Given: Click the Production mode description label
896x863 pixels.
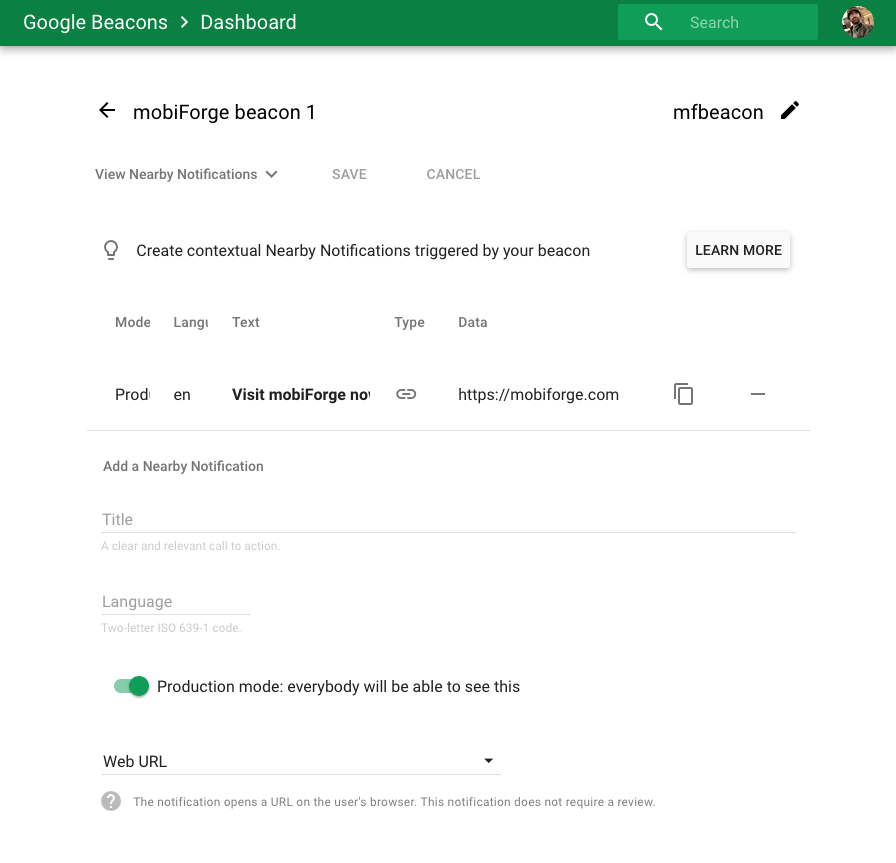Looking at the screenshot, I should click(338, 686).
